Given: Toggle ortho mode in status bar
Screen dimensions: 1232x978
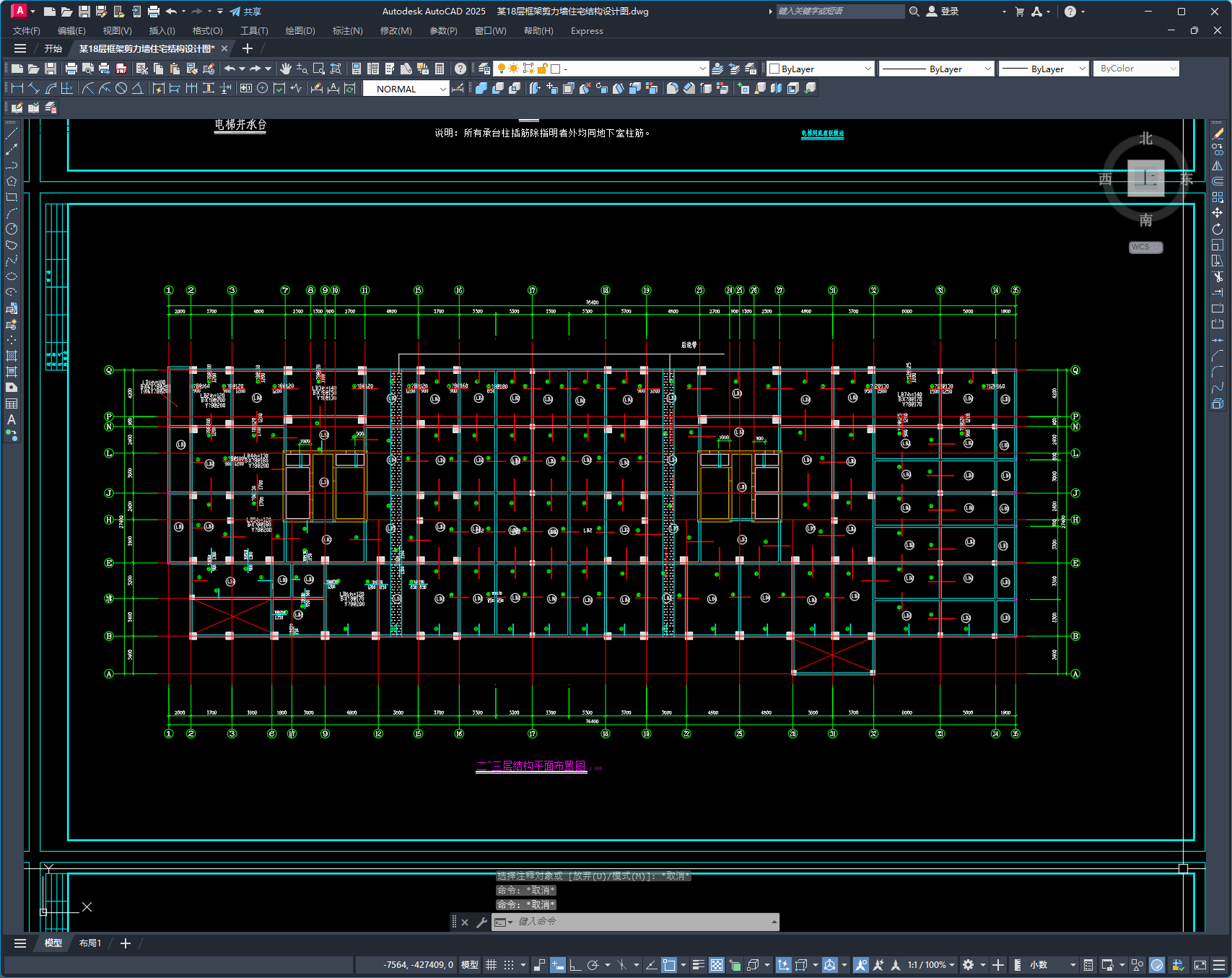Looking at the screenshot, I should point(575,965).
